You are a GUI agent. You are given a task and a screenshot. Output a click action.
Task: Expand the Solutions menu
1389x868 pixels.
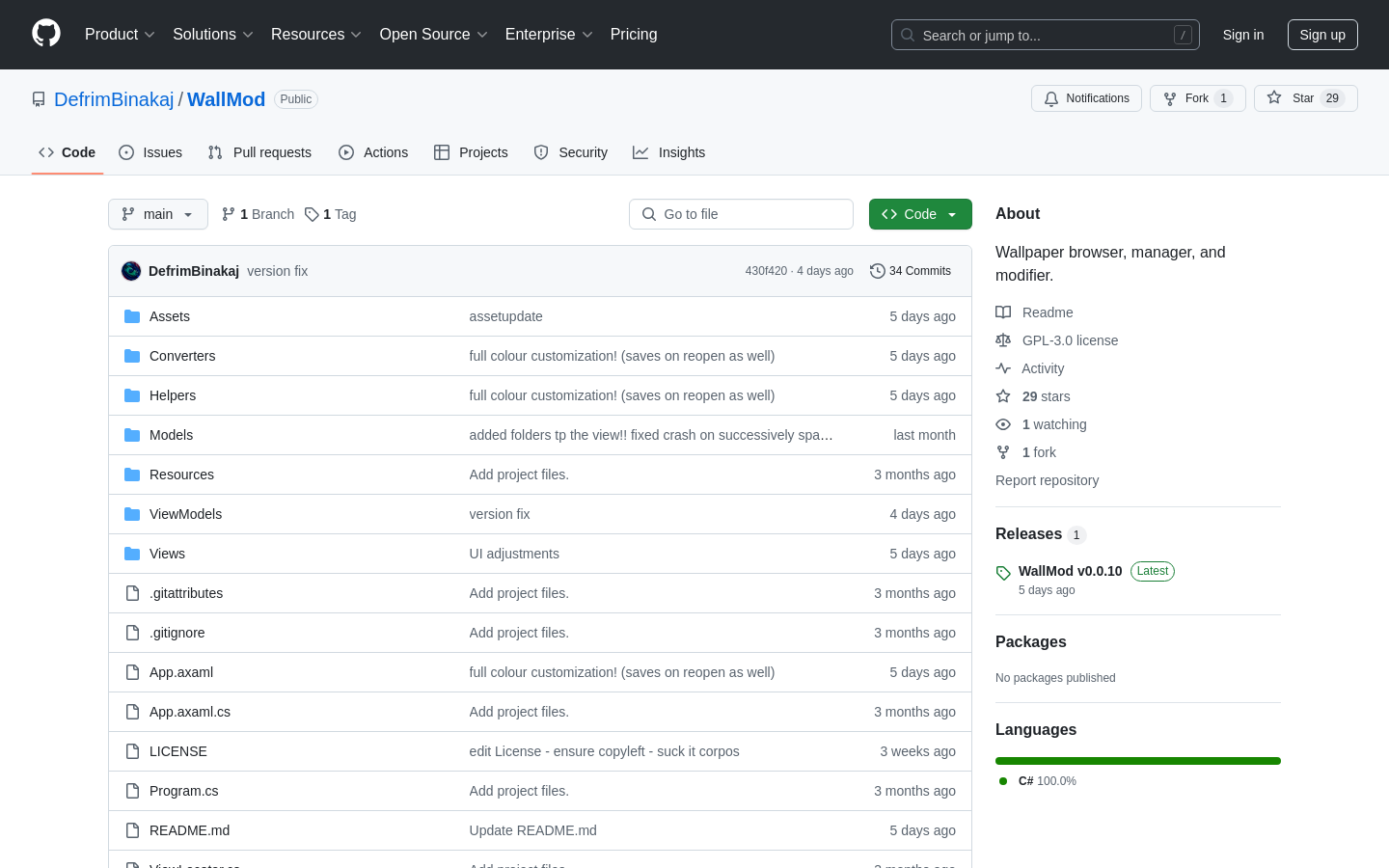point(213,34)
